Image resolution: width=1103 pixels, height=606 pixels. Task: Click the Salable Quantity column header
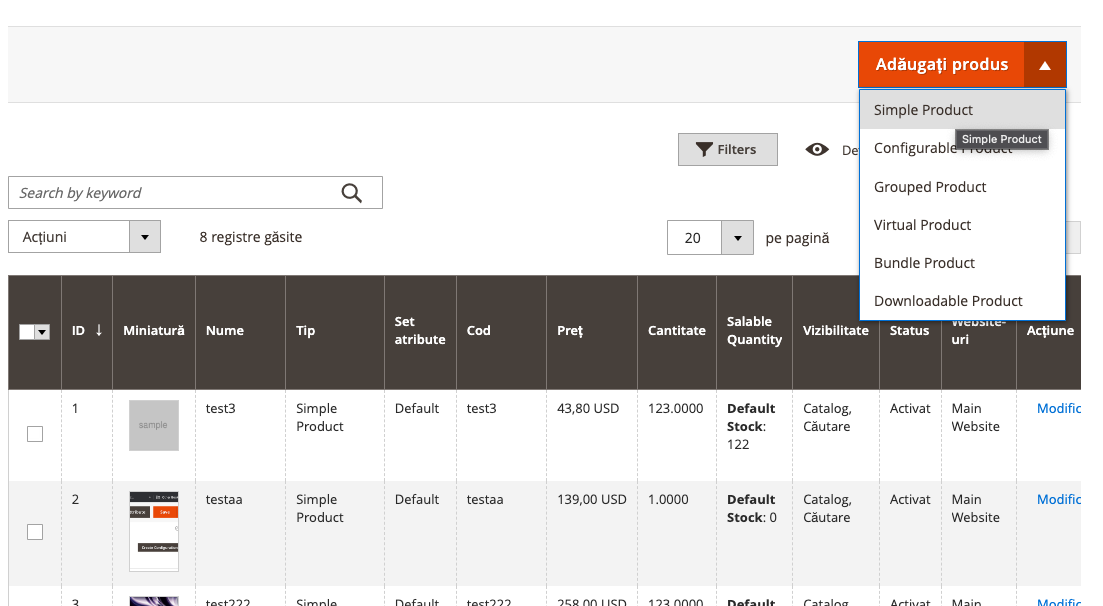[x=754, y=331]
